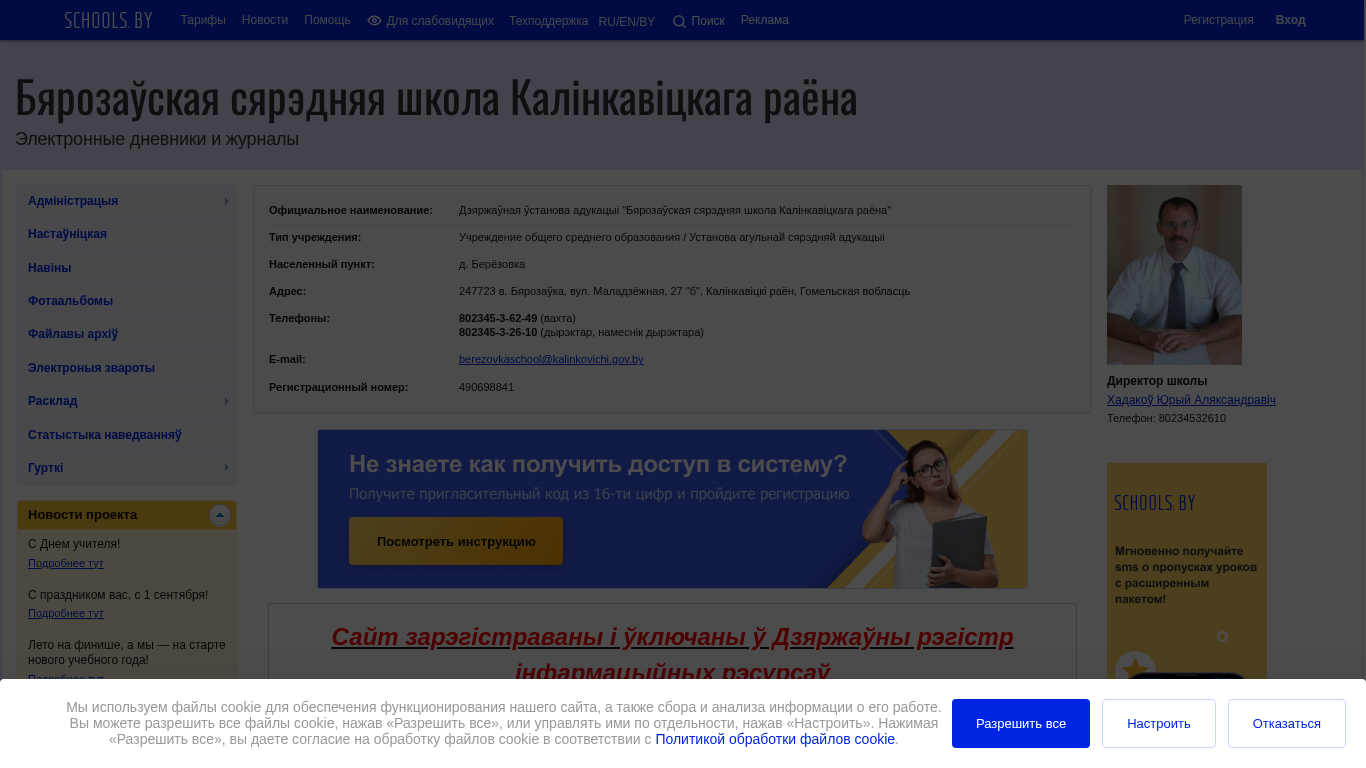Click the director's name link Хадакоў Юрый Аляксандравіч

(x=1191, y=400)
